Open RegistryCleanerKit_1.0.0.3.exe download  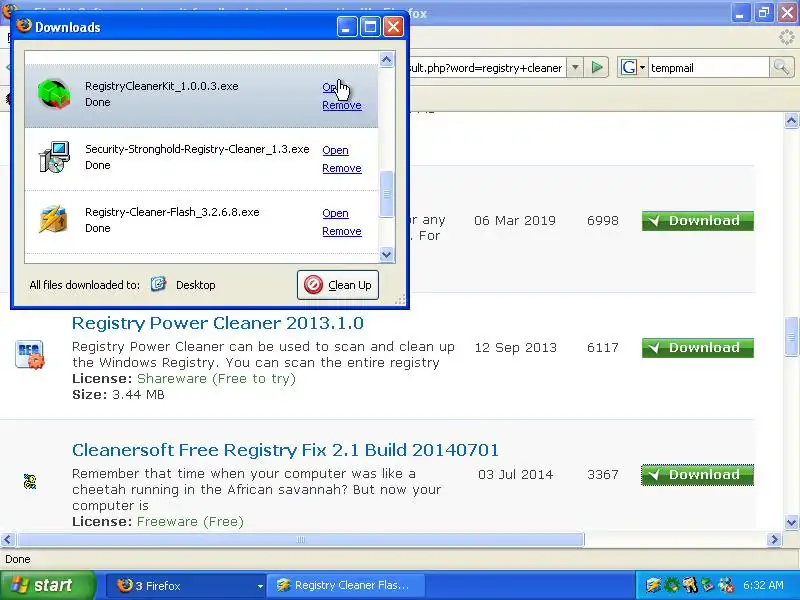(x=335, y=87)
